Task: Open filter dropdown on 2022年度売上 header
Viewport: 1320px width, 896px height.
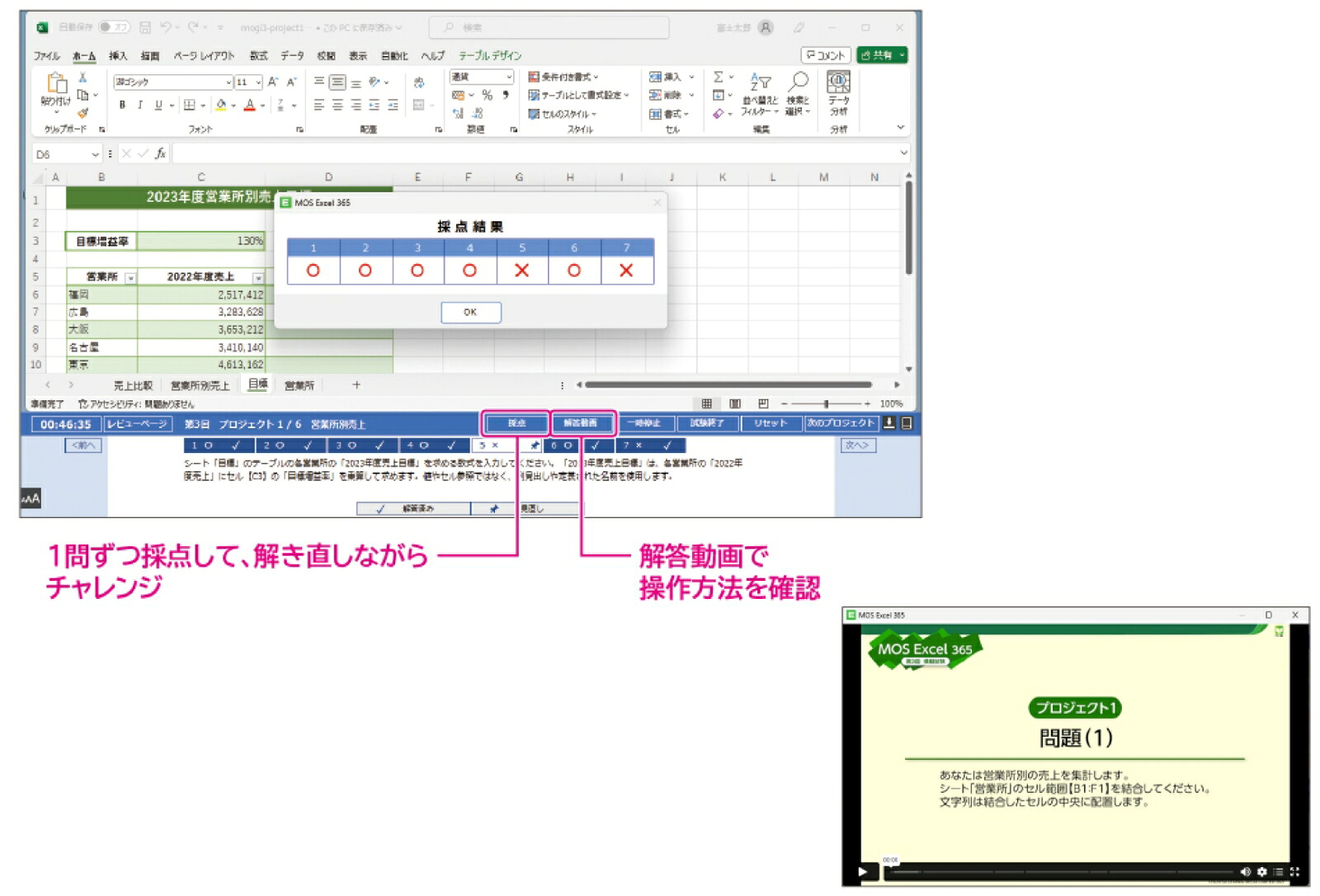Action: click(258, 278)
